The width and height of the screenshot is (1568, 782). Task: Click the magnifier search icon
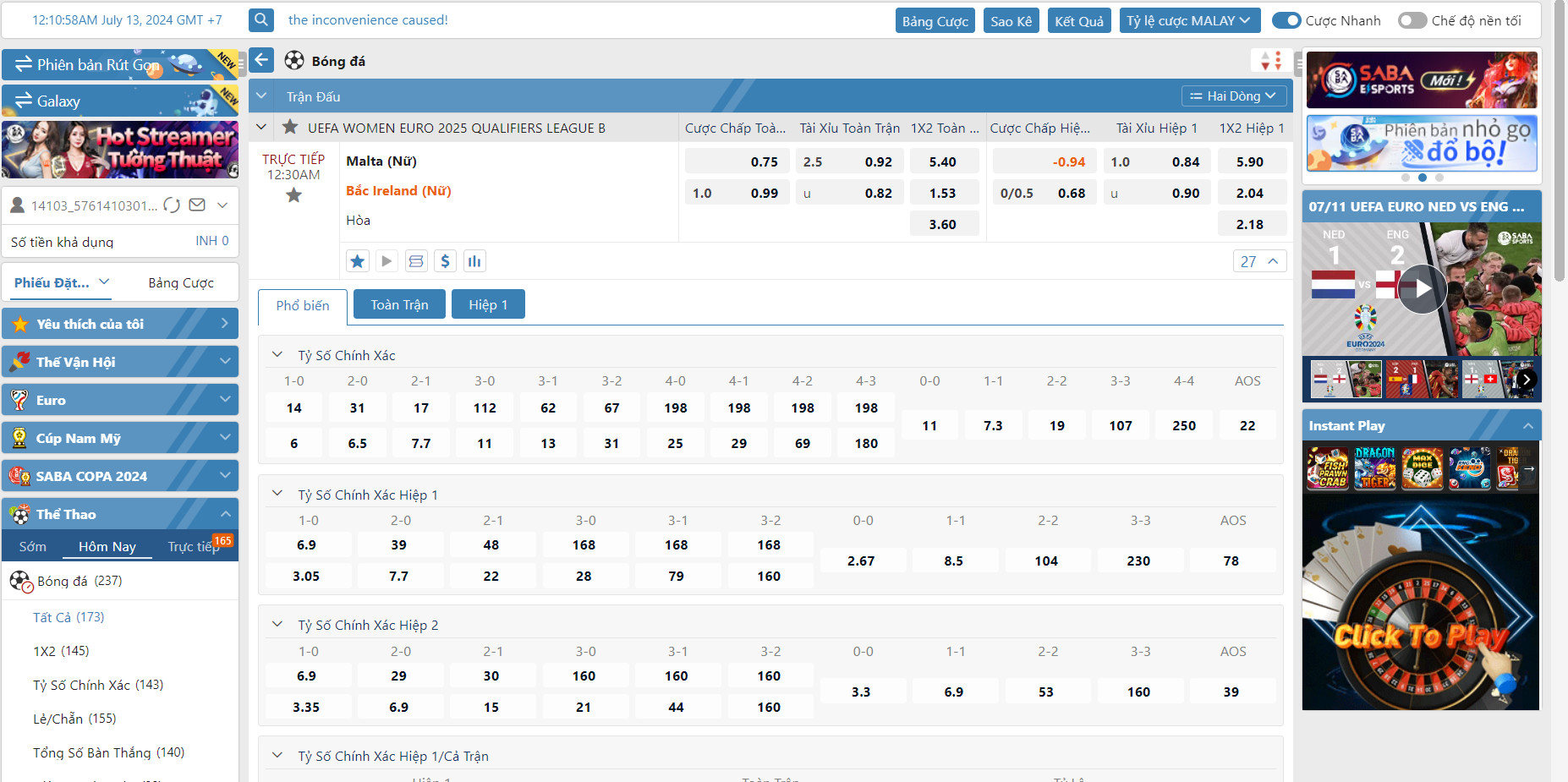point(261,19)
